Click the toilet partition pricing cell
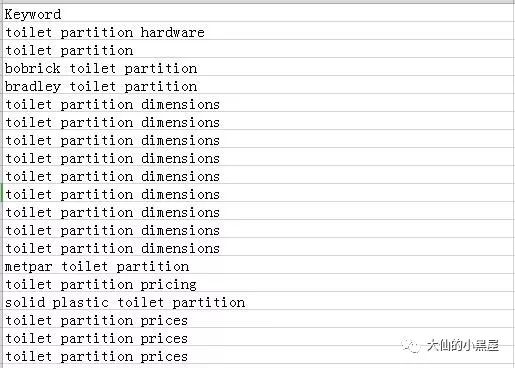The width and height of the screenshot is (515, 368). (258, 283)
